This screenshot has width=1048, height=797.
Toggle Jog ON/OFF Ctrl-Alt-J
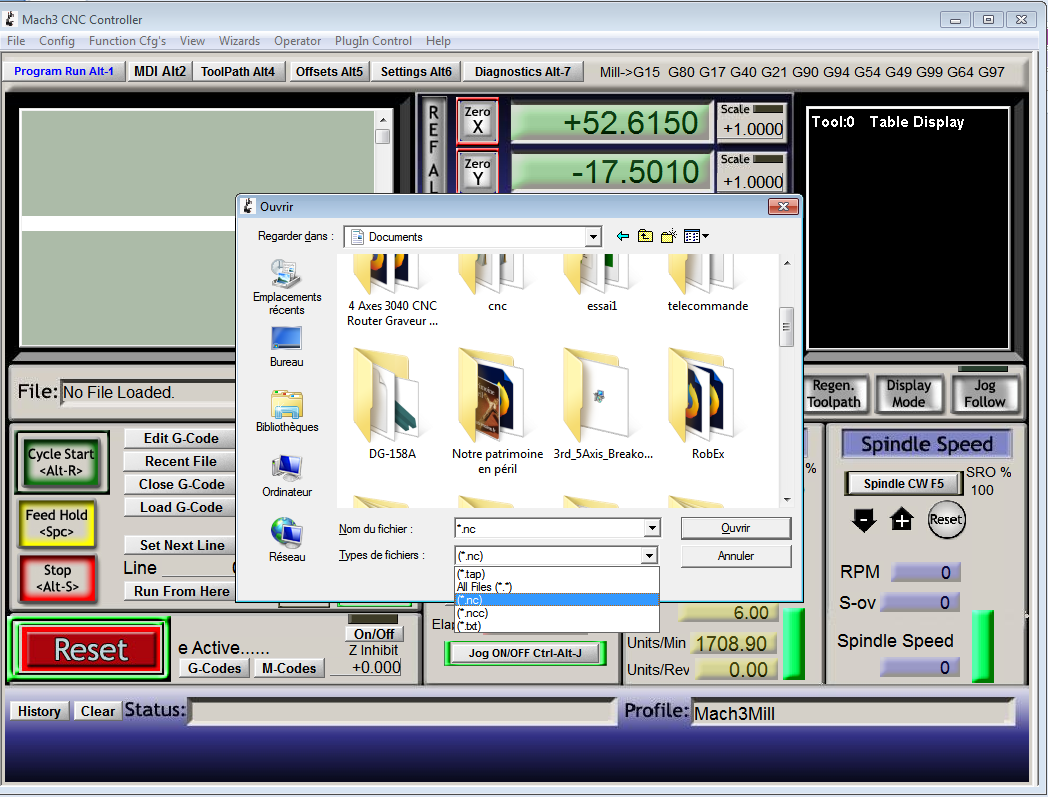pos(525,653)
